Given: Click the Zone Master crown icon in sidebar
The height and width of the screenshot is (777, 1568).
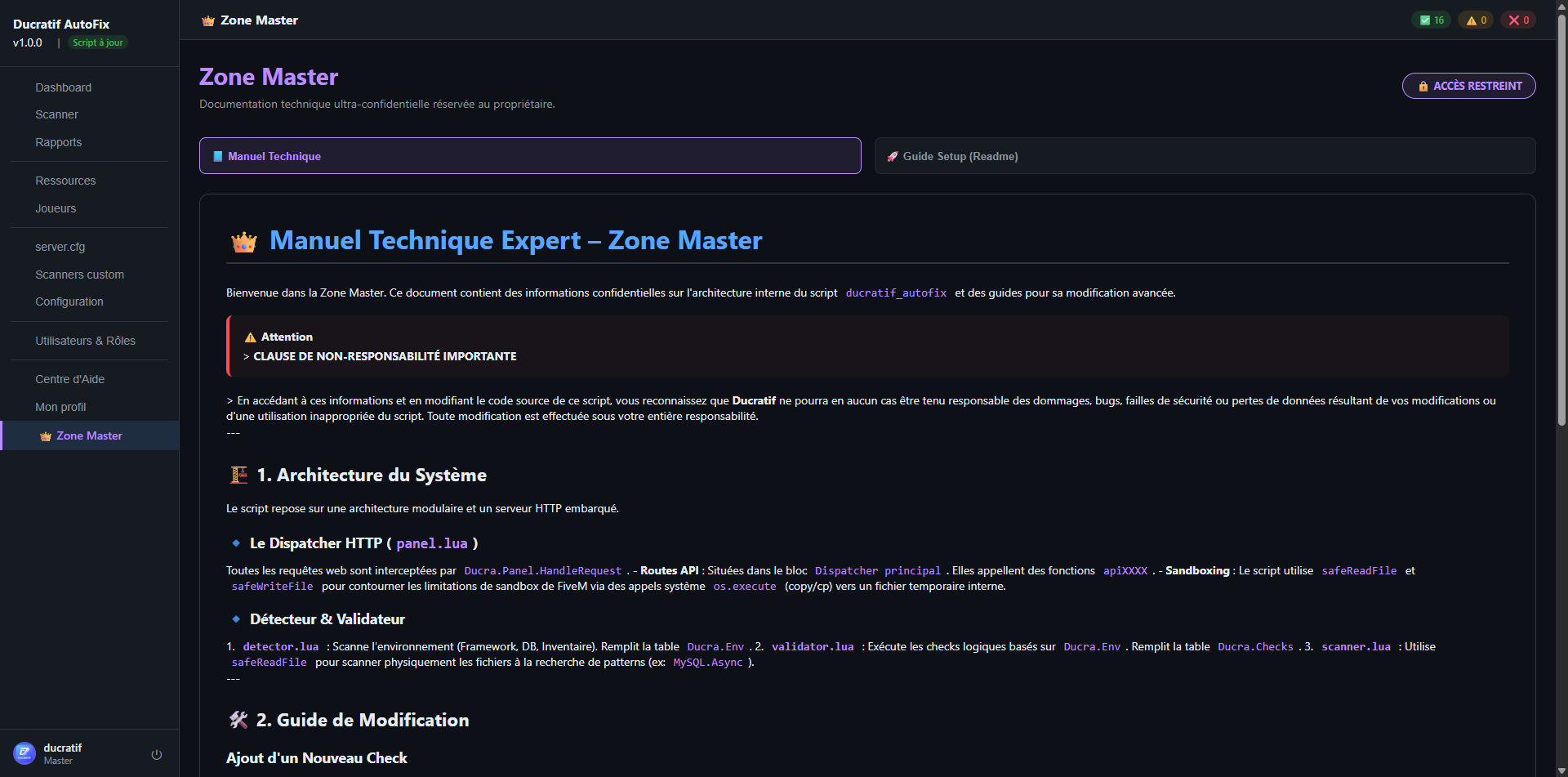Looking at the screenshot, I should pos(46,435).
